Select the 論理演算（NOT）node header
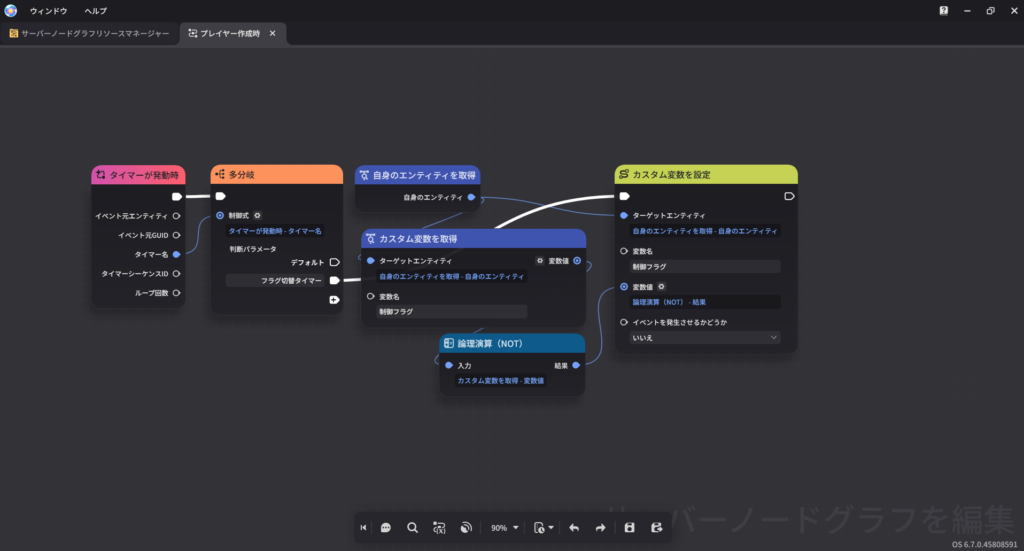 click(512, 343)
